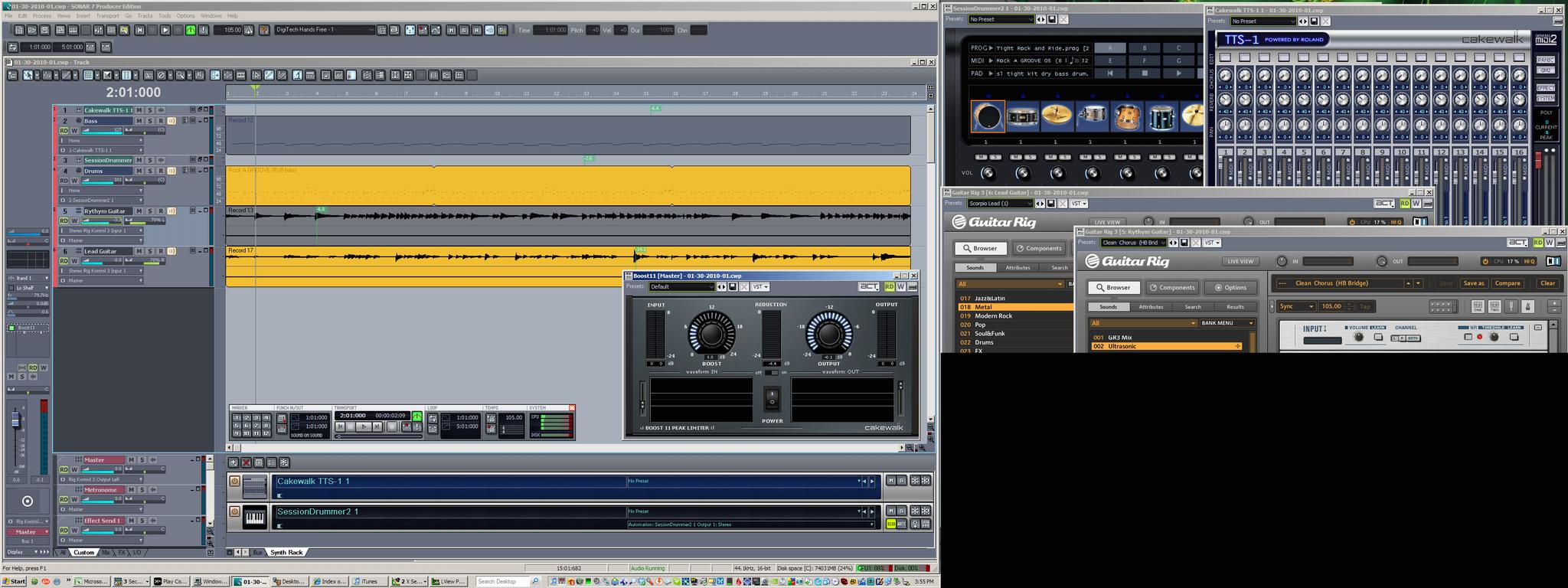Open the Components tab in Rythym Guitar Rig
1568x588 pixels.
[x=1171, y=288]
